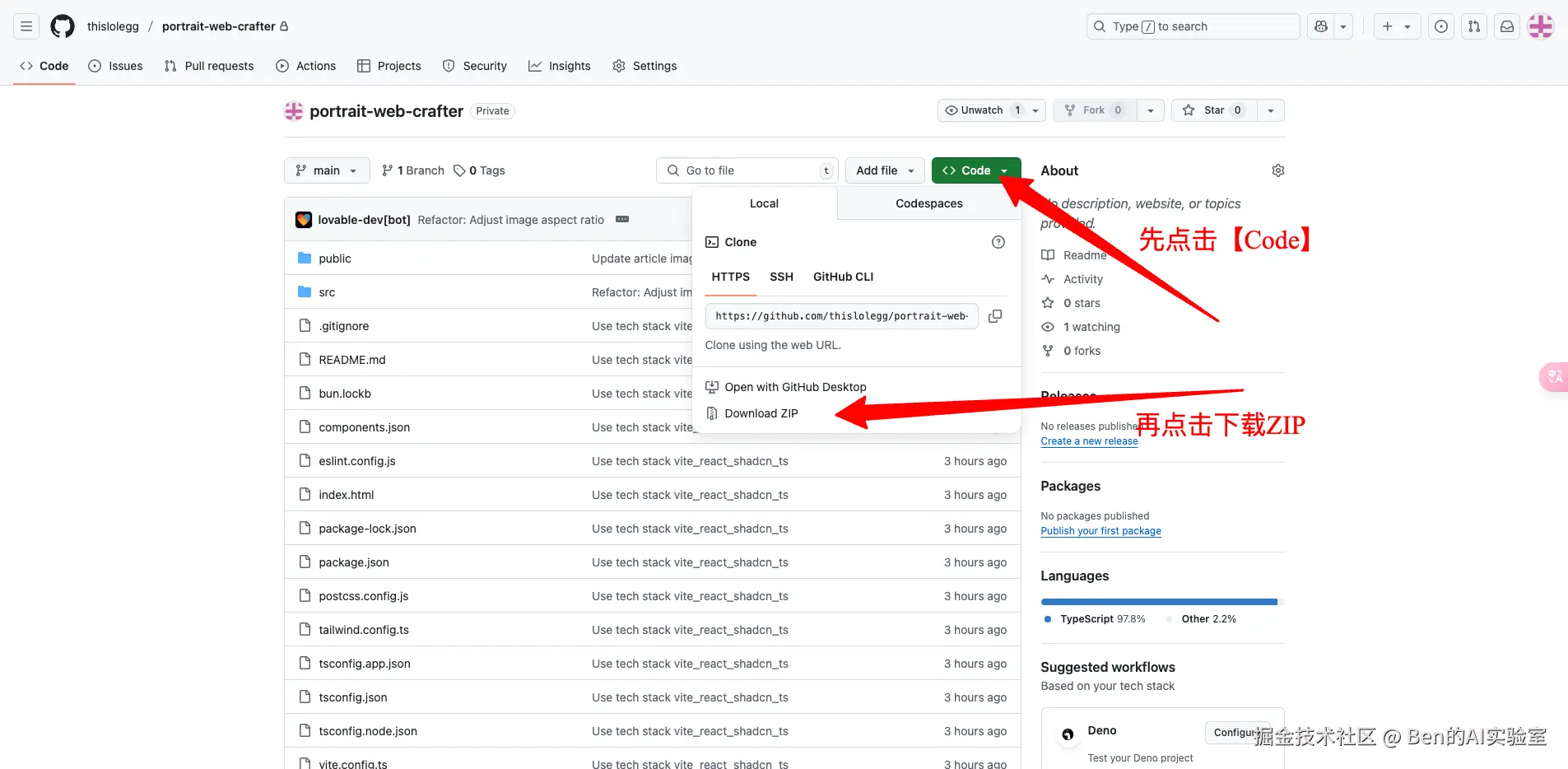Click the portrait-web-crafter repository avatar
This screenshot has height=769, width=1568.
[x=294, y=111]
